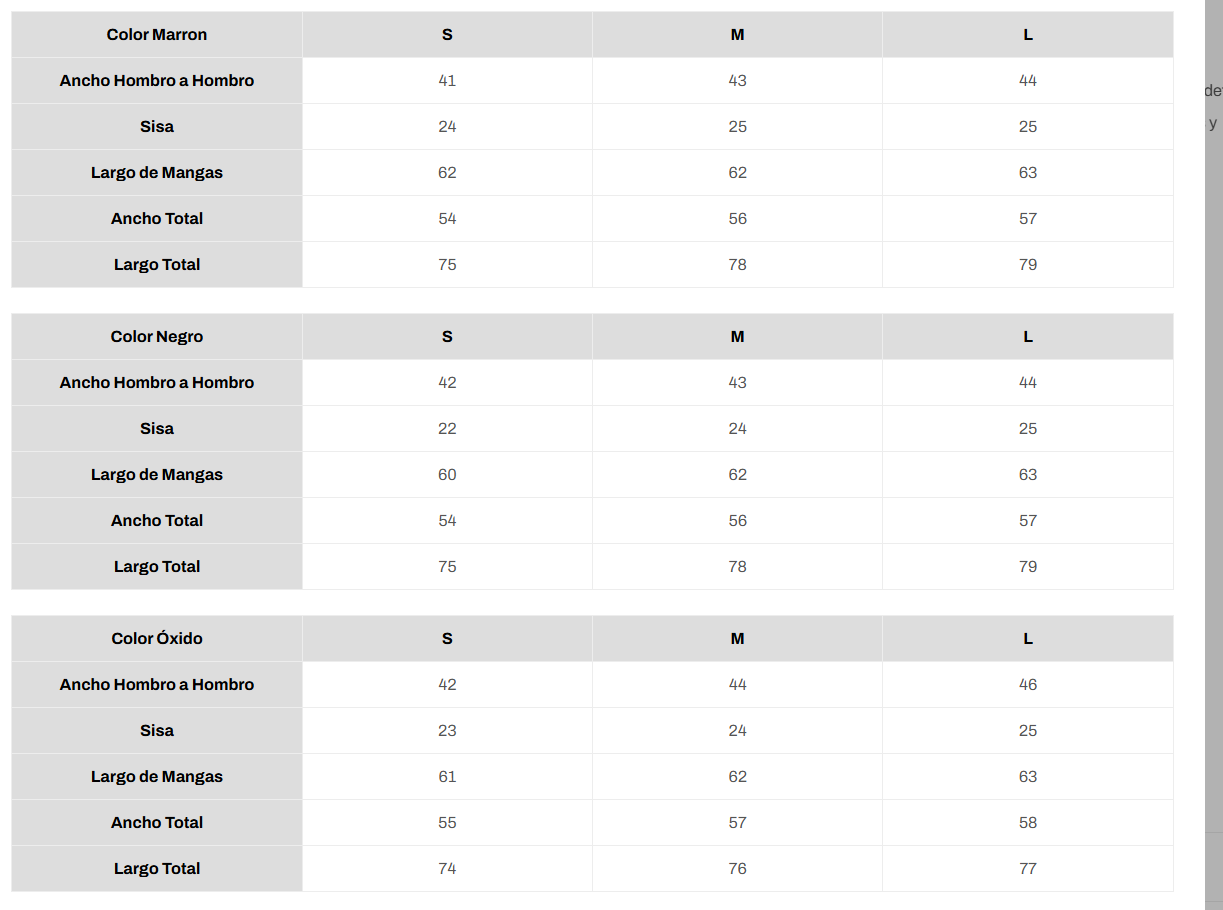Click size S Sisa value 23 in Óxido table
The height and width of the screenshot is (910, 1223).
pos(447,731)
